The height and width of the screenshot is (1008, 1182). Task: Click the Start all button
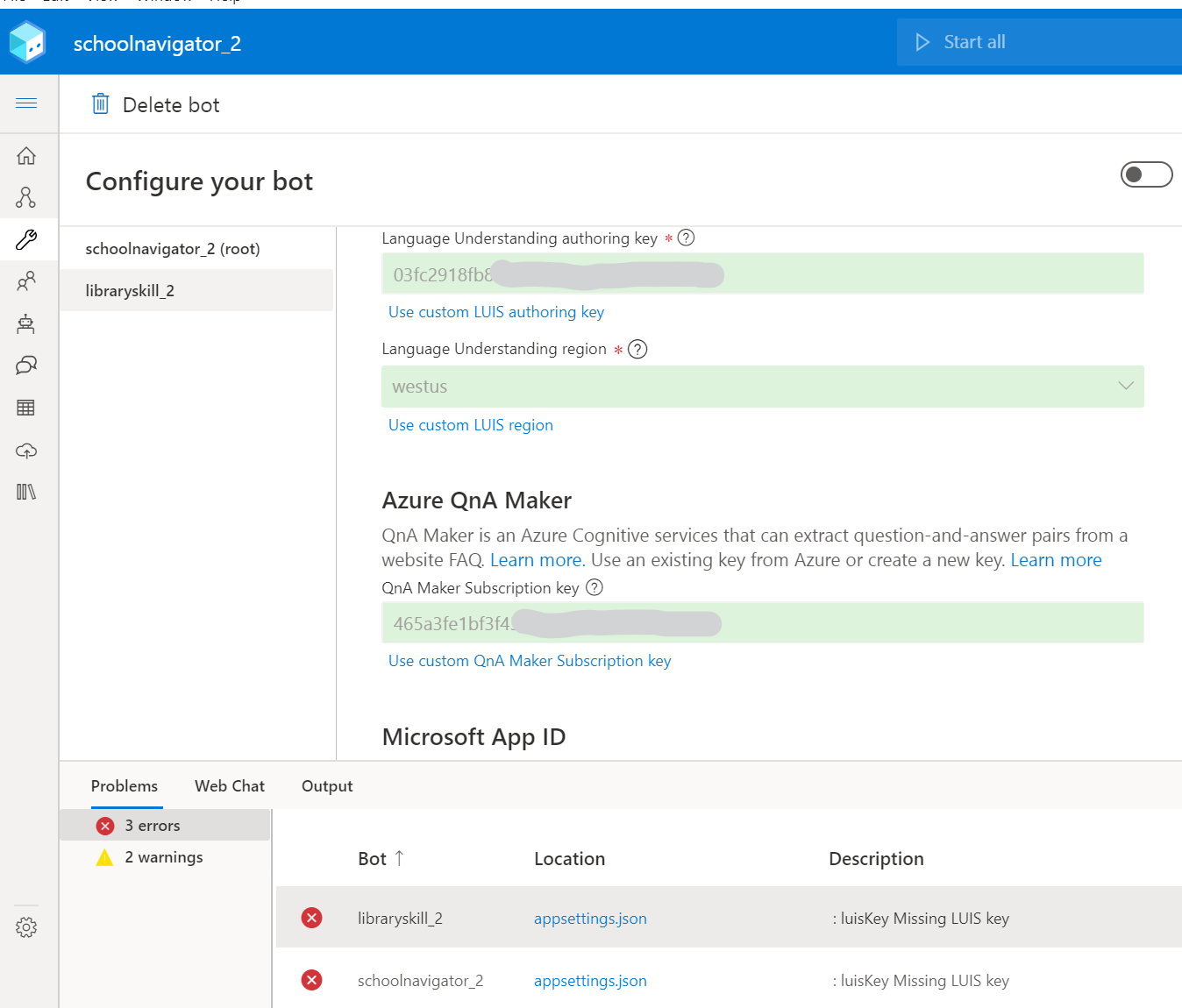pyautogui.click(x=1039, y=42)
